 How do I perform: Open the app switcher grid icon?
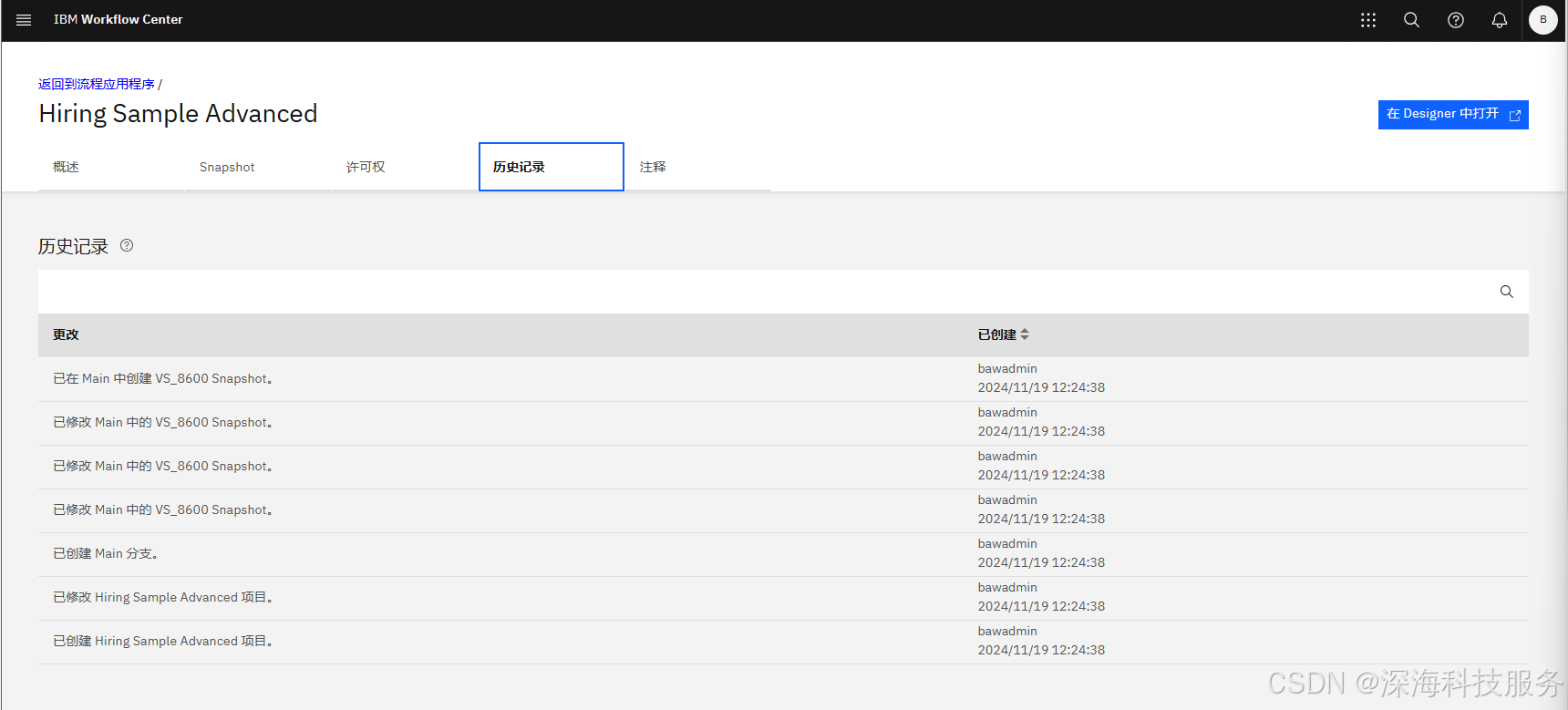point(1368,20)
